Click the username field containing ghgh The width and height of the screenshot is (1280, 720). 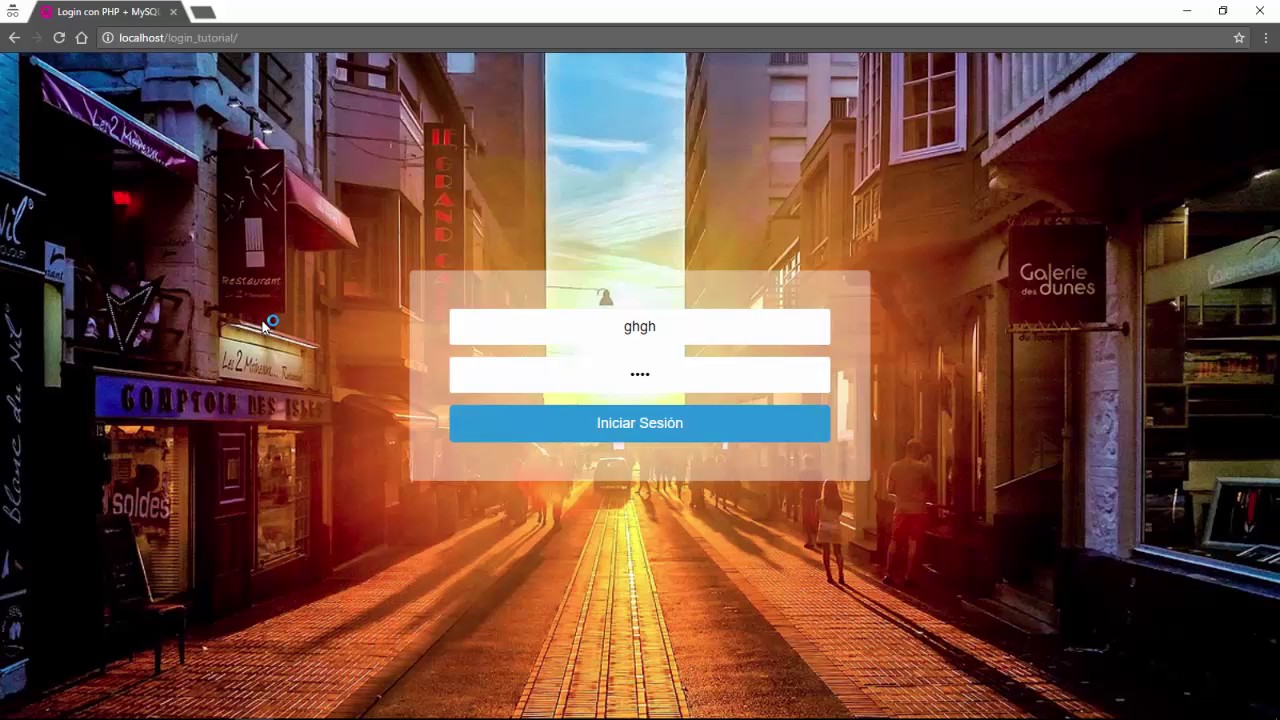pos(640,327)
